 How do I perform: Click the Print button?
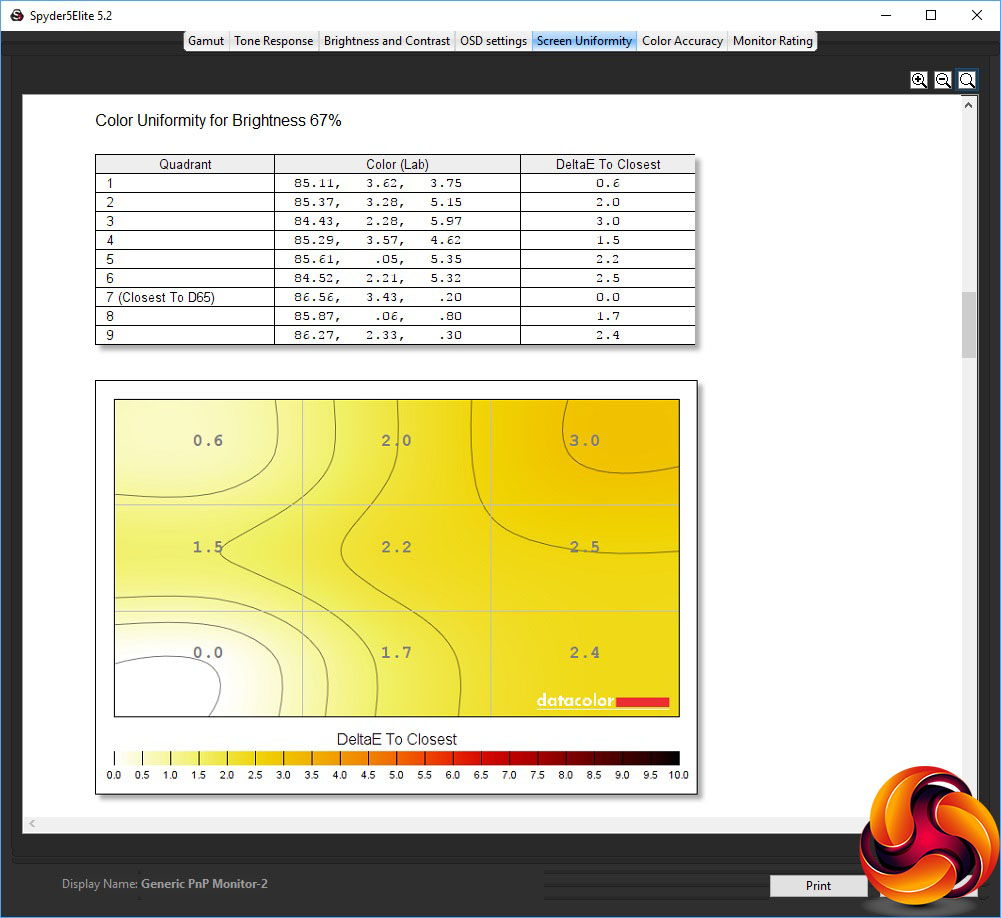coord(818,885)
